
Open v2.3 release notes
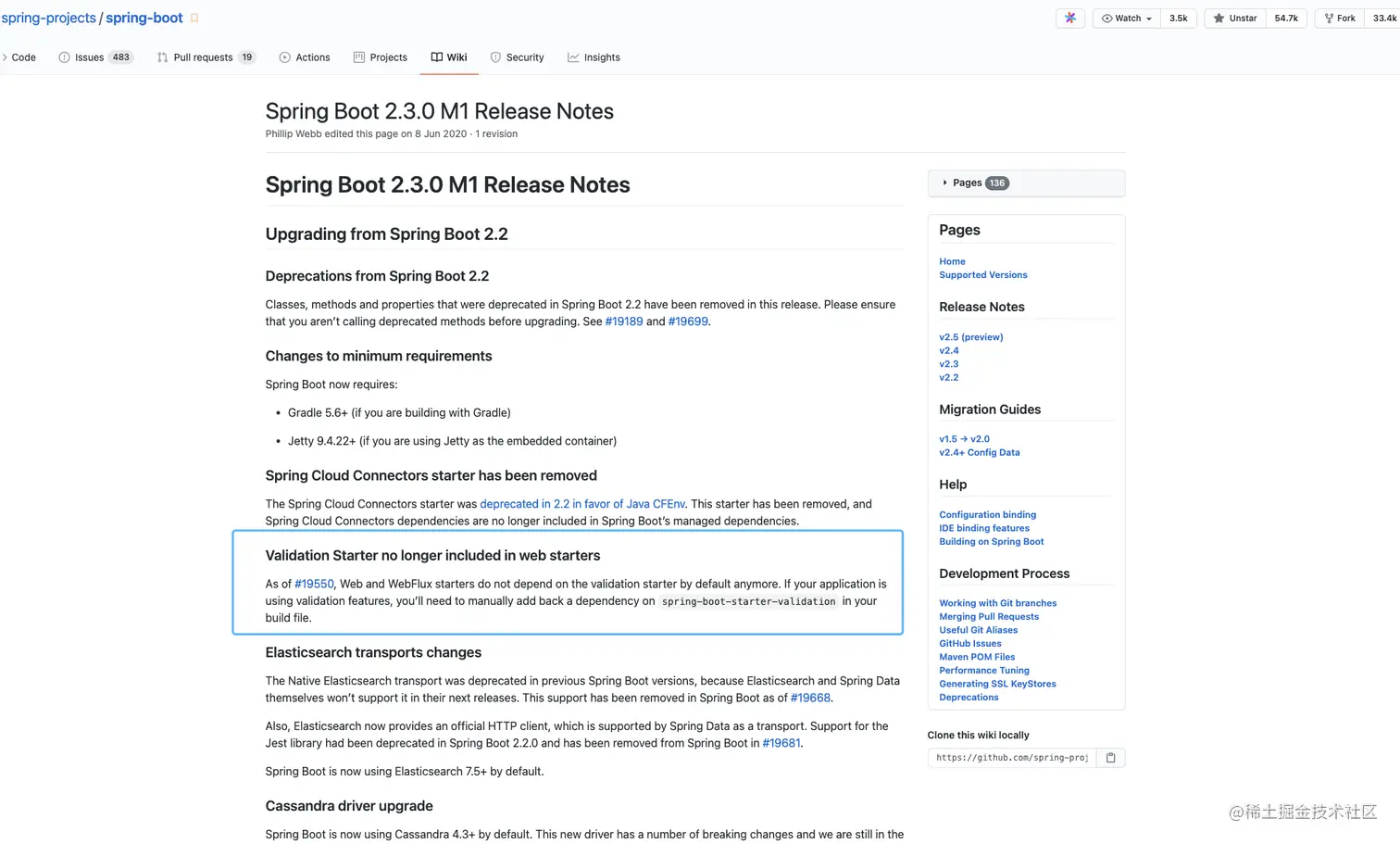[949, 364]
